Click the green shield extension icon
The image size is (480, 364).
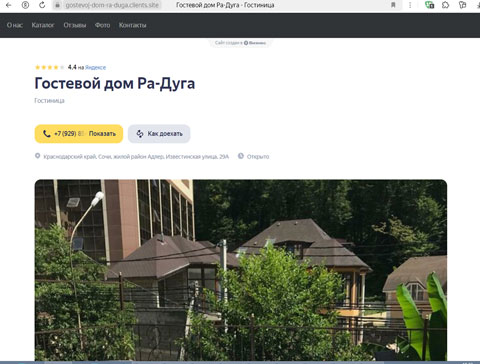click(x=429, y=5)
